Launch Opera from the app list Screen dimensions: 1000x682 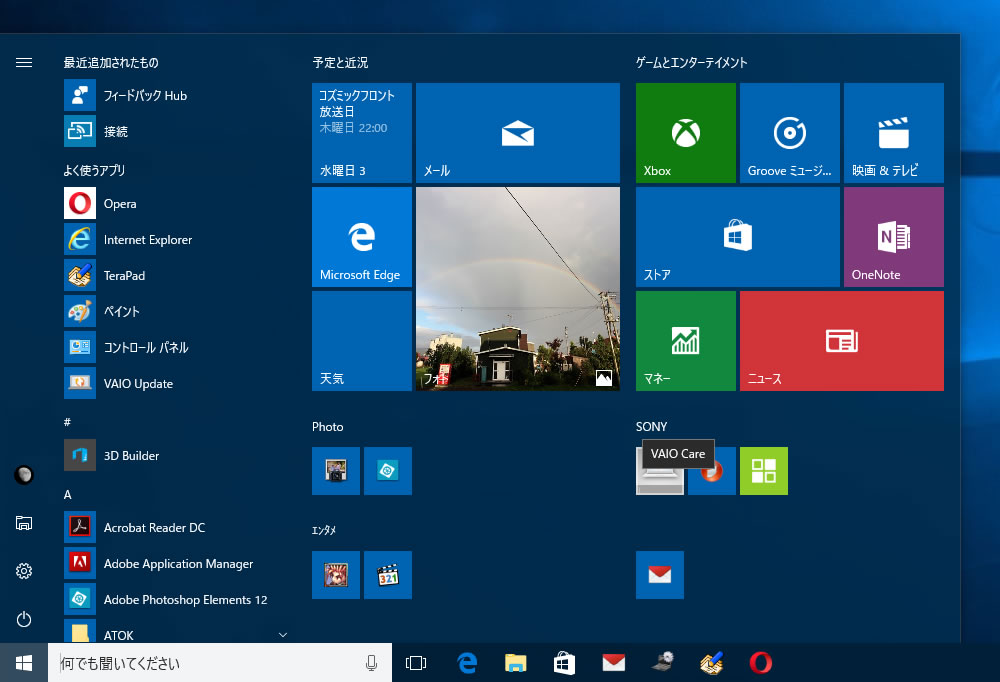pyautogui.click(x=172, y=204)
